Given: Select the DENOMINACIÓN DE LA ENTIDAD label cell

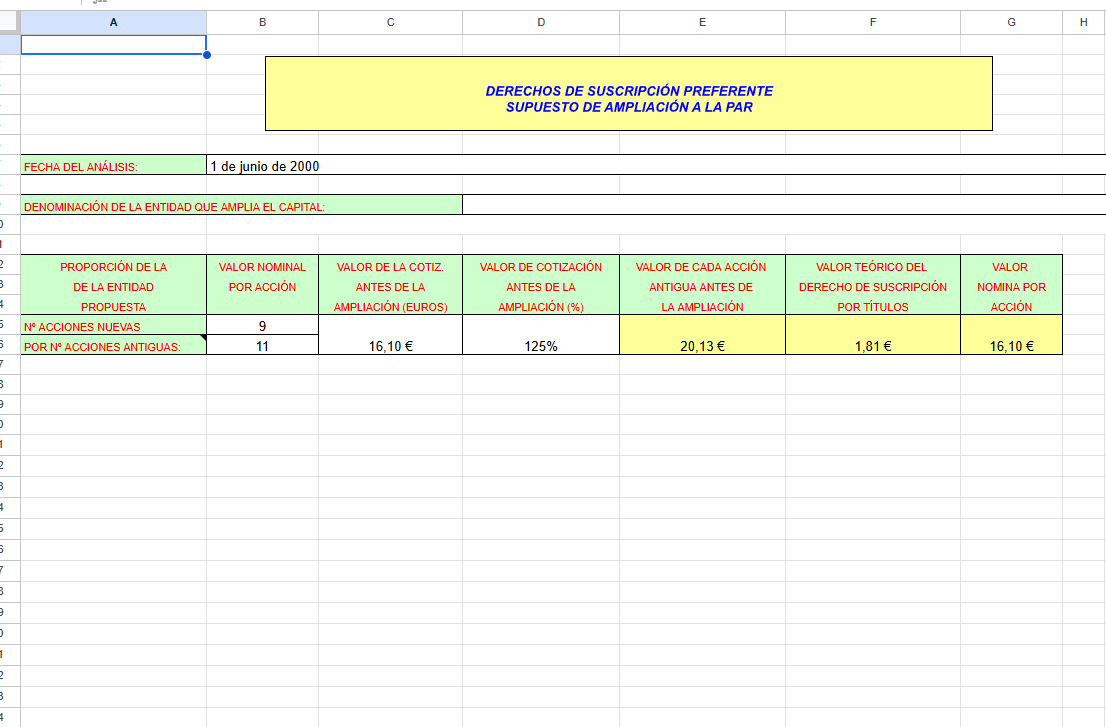Looking at the screenshot, I should [241, 206].
